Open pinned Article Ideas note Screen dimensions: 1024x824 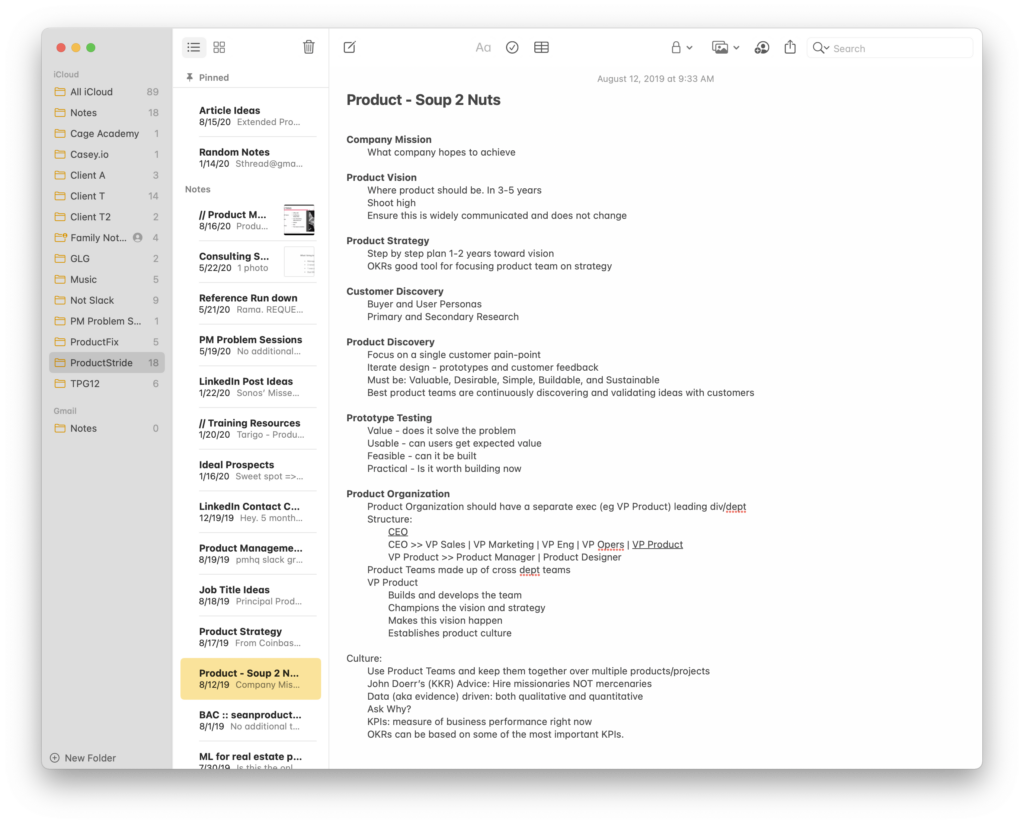(x=251, y=116)
